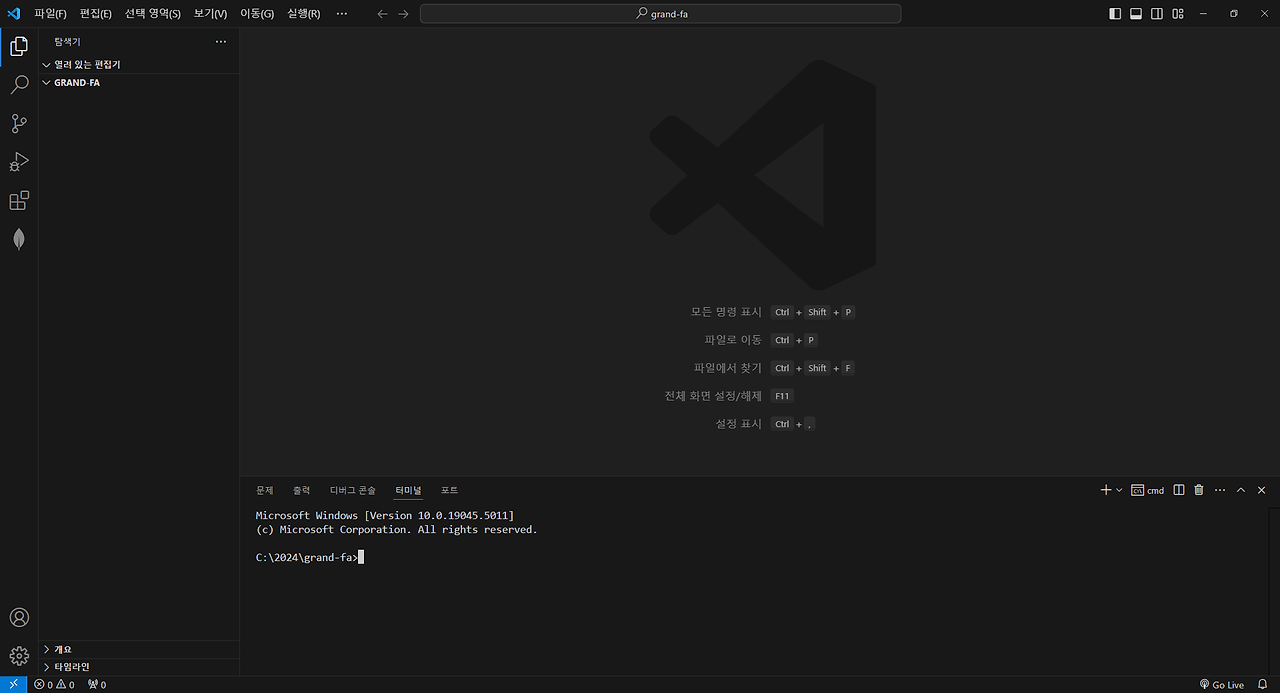Open the Source Control view
The height and width of the screenshot is (693, 1280).
click(19, 124)
